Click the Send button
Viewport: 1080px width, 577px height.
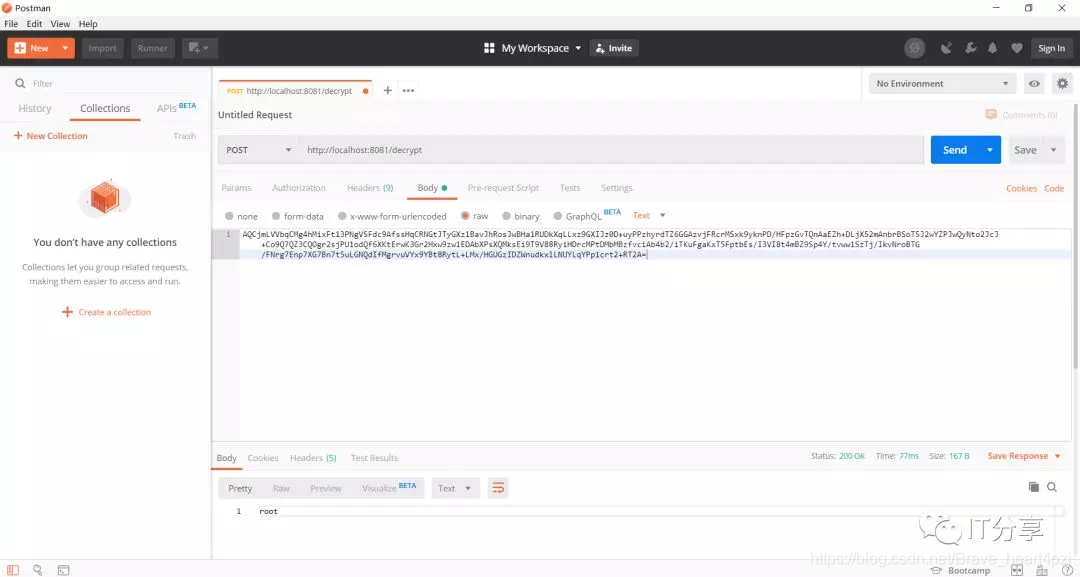[x=955, y=150]
